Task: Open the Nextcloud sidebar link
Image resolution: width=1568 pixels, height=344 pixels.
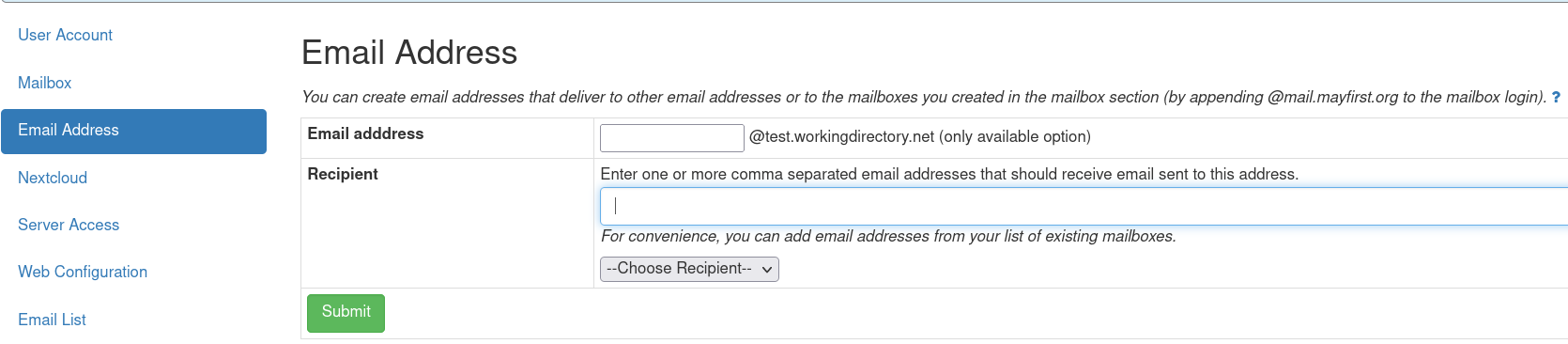Action: [x=53, y=178]
